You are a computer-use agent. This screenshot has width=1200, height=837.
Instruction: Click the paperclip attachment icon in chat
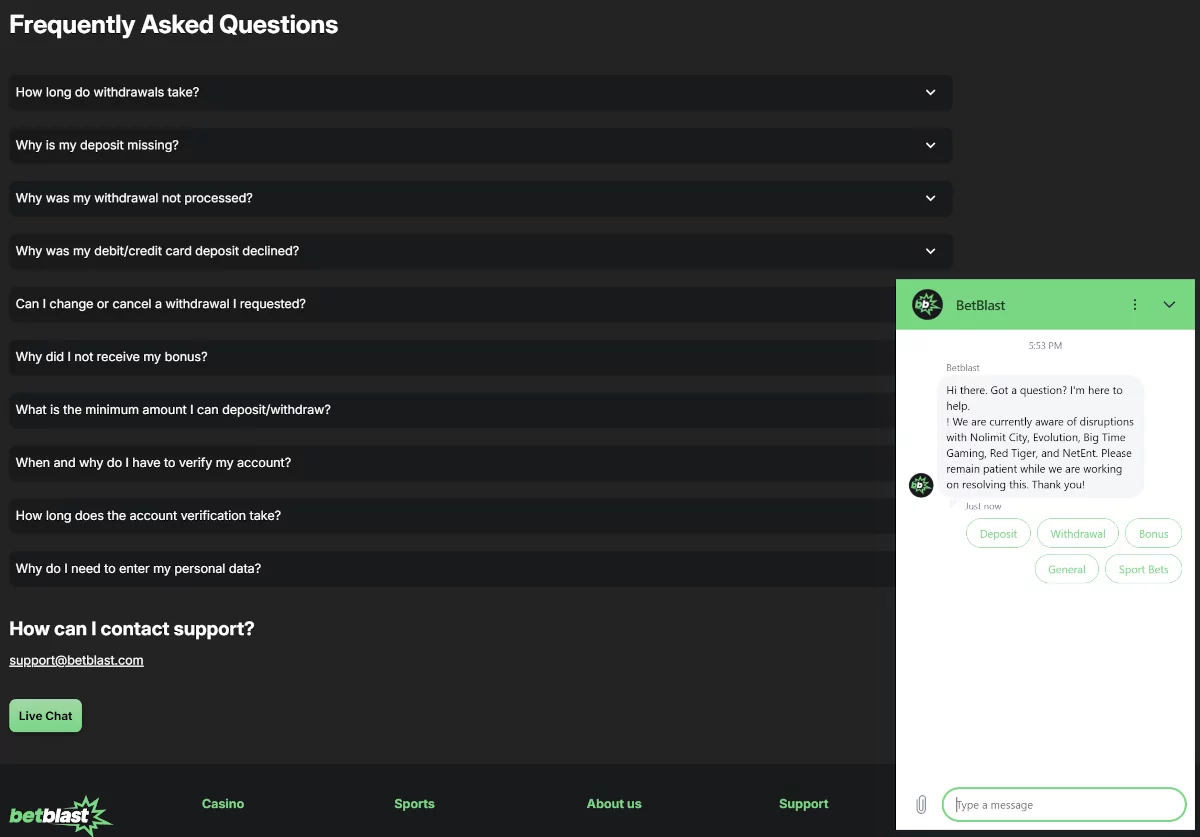(x=921, y=805)
